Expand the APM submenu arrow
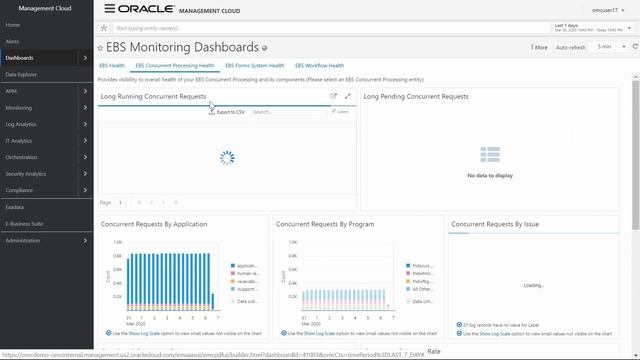 coord(85,91)
